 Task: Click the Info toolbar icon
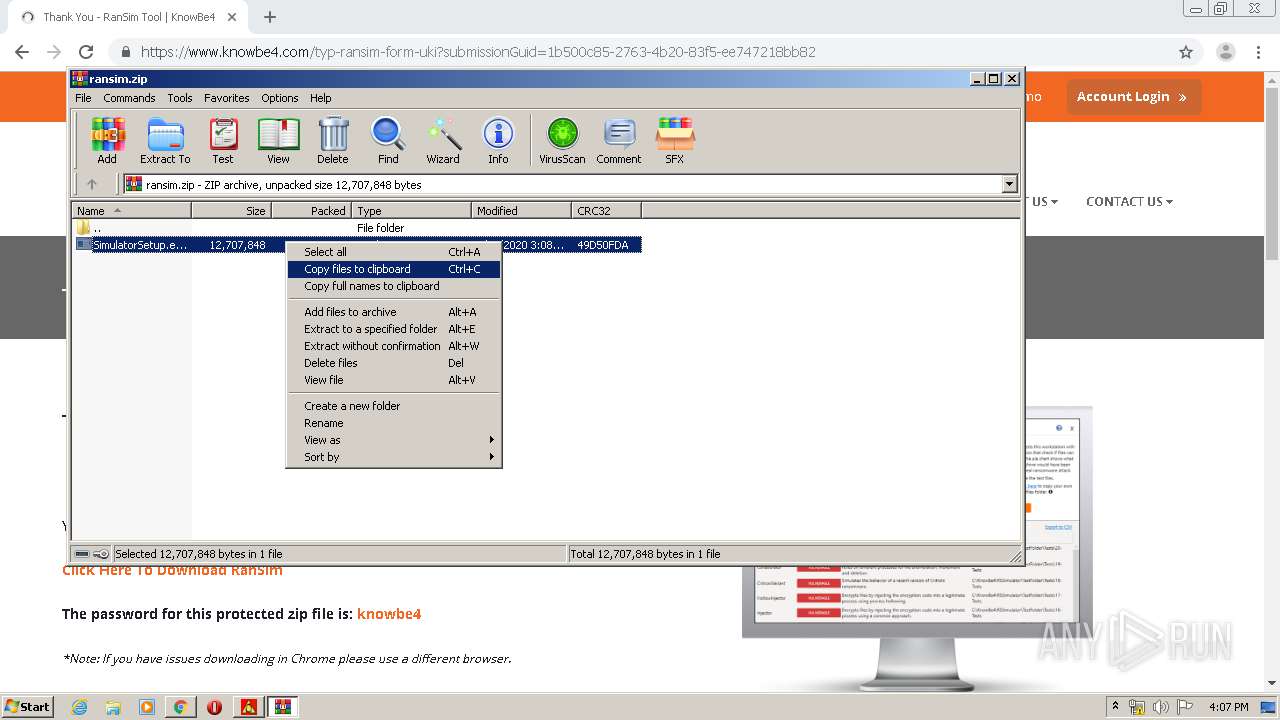tap(498, 140)
